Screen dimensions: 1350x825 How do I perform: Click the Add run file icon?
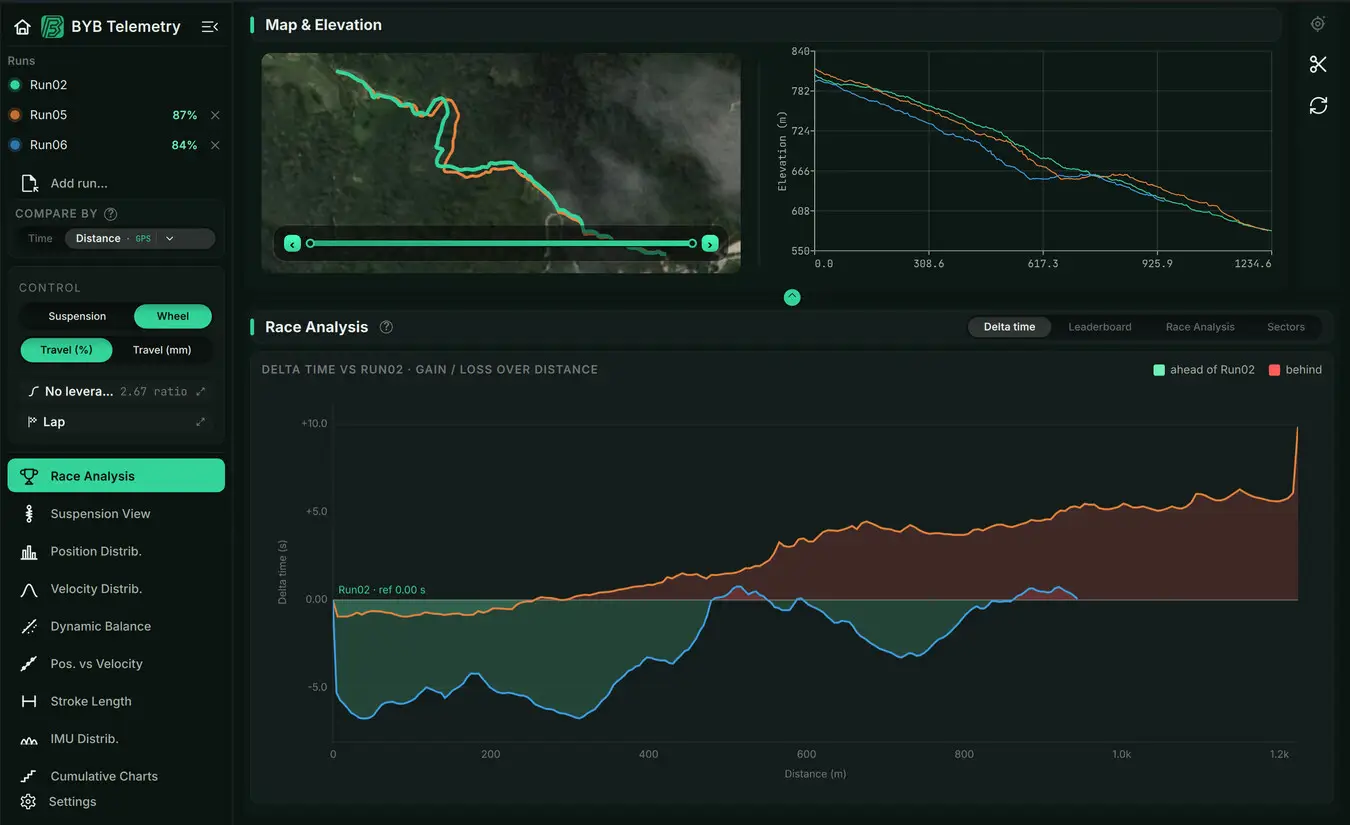pos(29,184)
